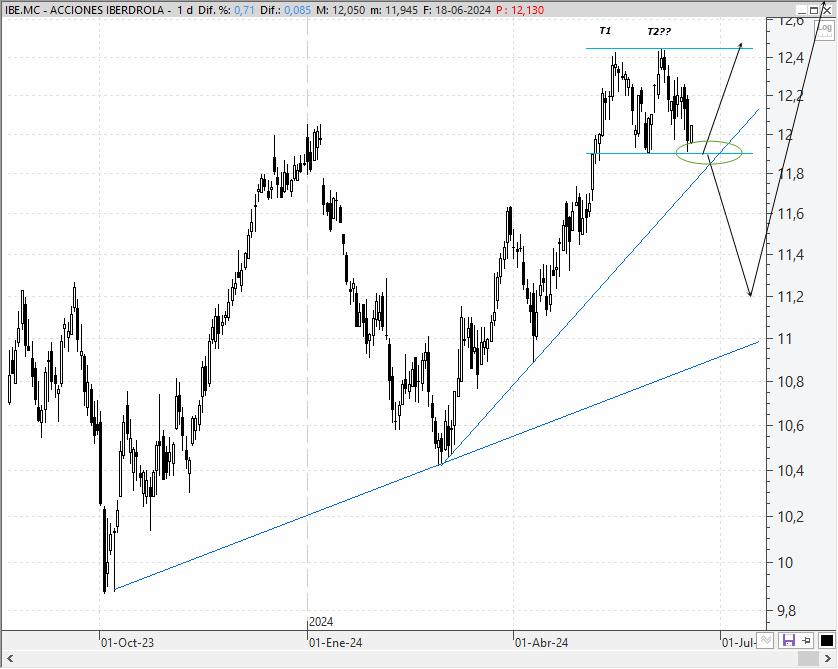Image resolution: width=838 pixels, height=669 pixels.
Task: Open the black color swatch
Action: tap(826, 640)
